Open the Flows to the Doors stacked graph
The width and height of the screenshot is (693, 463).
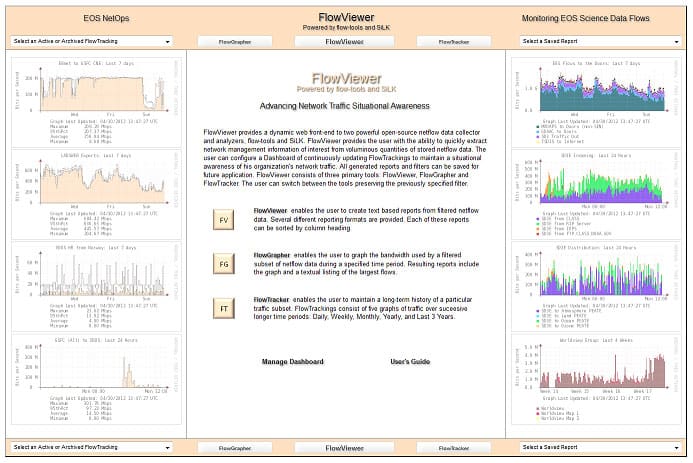(x=596, y=102)
